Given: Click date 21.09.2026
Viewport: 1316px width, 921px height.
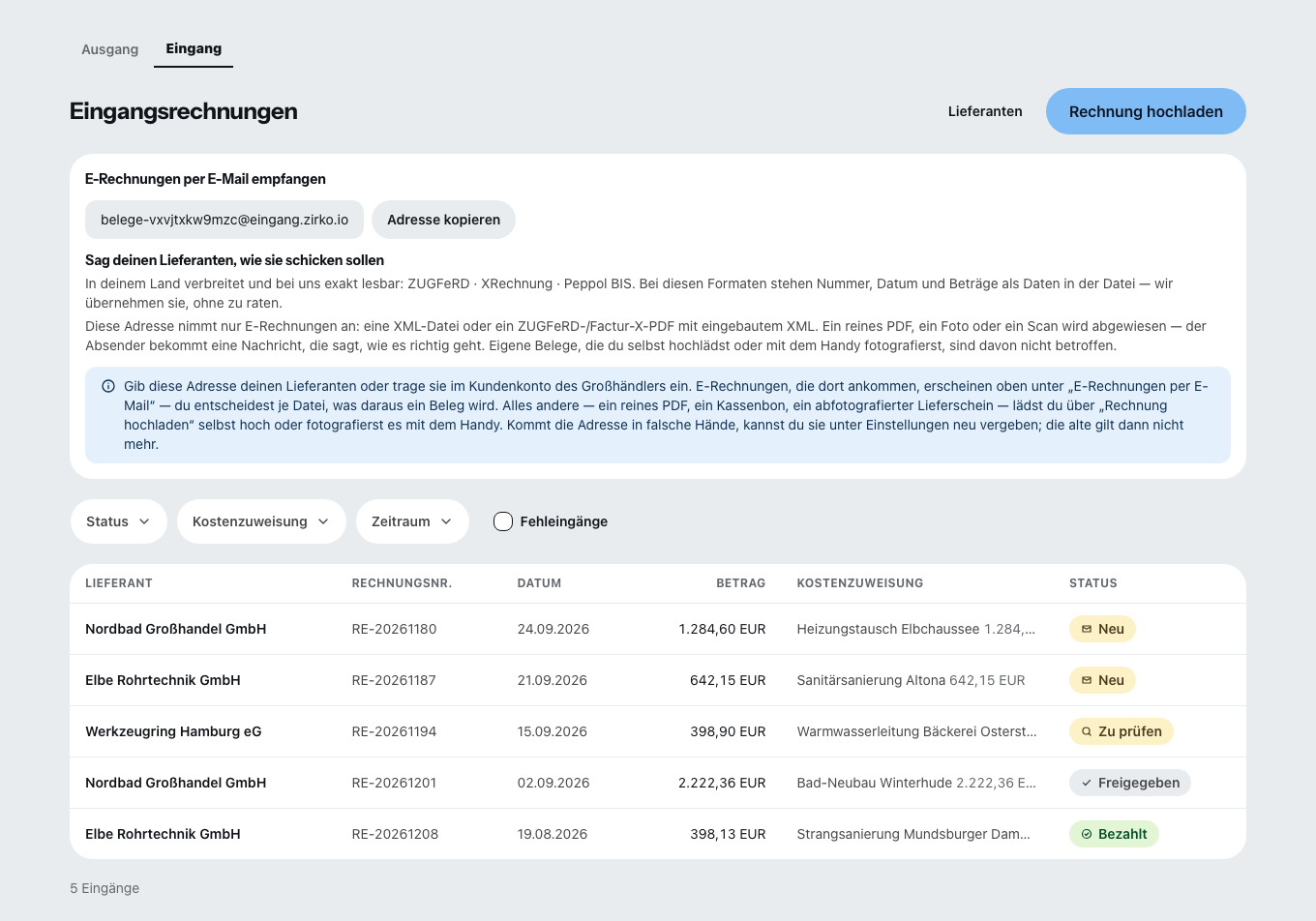Looking at the screenshot, I should [553, 680].
